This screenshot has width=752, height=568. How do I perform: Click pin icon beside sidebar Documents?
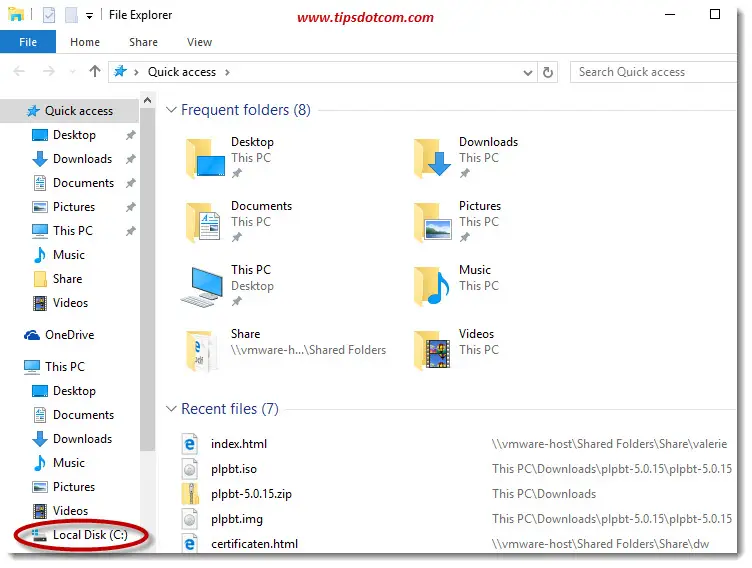tap(130, 183)
